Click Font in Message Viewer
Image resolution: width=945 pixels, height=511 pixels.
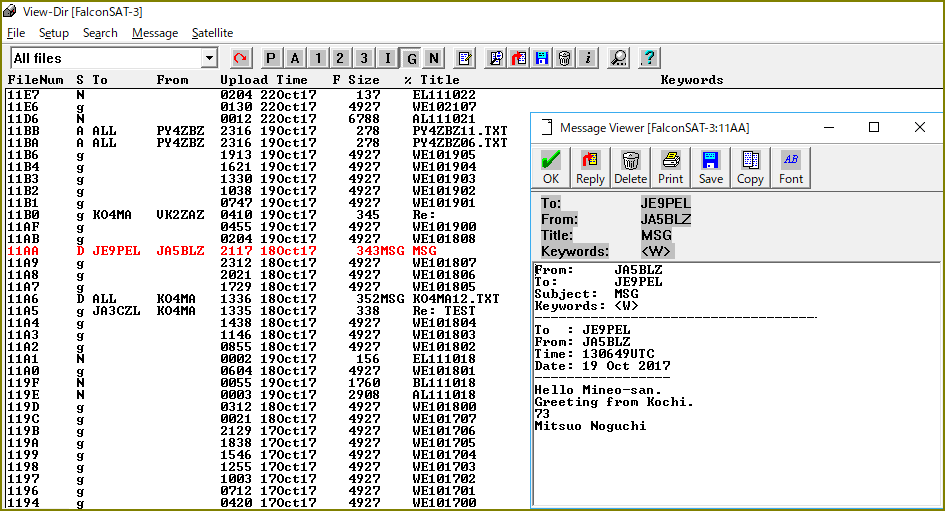(x=791, y=168)
